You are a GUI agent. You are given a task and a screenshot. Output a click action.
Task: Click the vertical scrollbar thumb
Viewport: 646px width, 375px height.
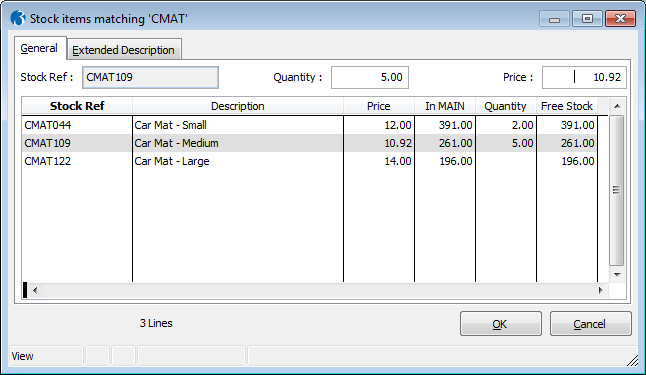pyautogui.click(x=616, y=190)
